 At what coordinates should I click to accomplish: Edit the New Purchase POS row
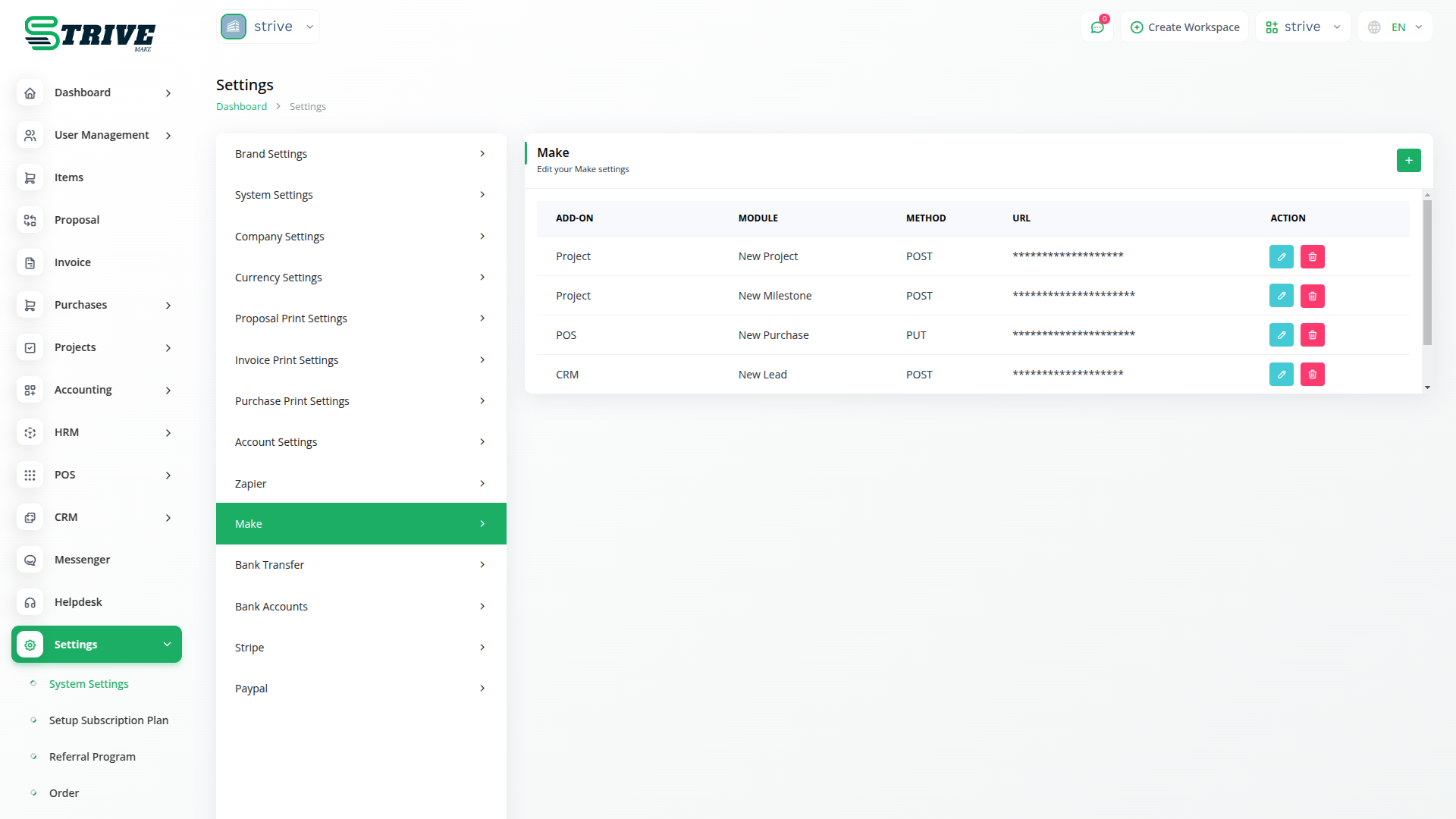(x=1281, y=335)
